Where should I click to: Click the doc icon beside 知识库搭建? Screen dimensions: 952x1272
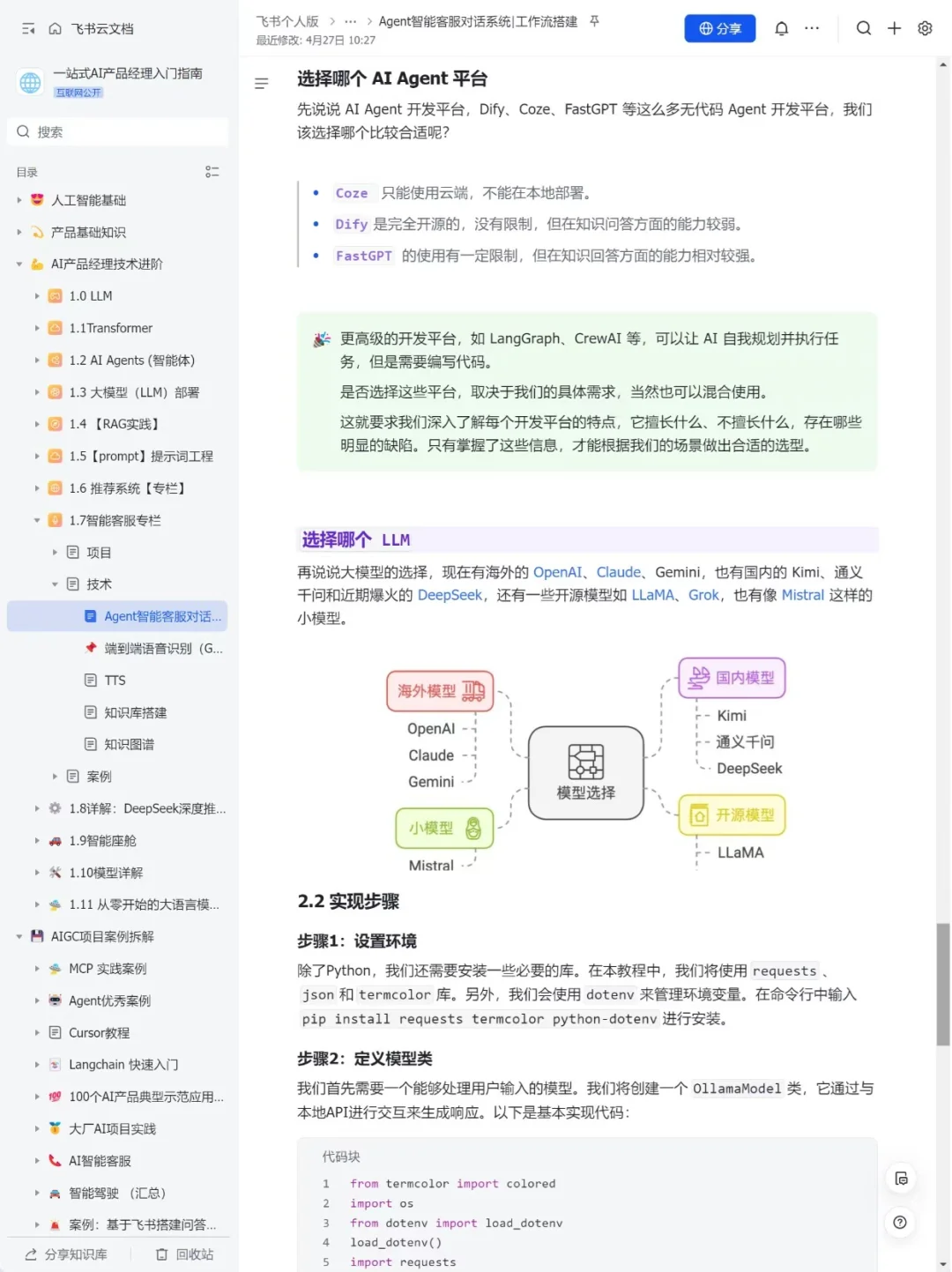tap(90, 712)
